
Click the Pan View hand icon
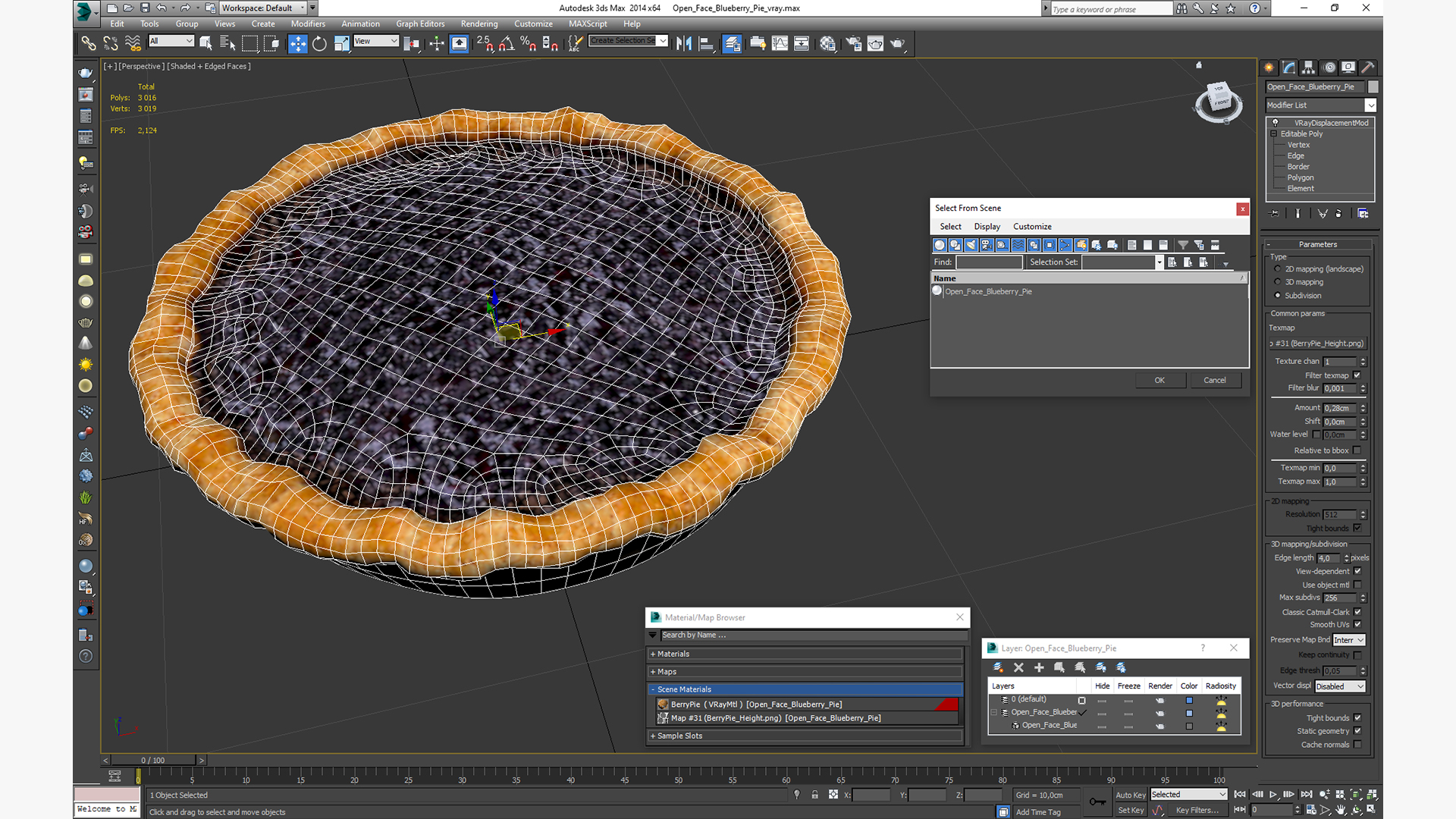(x=1341, y=810)
